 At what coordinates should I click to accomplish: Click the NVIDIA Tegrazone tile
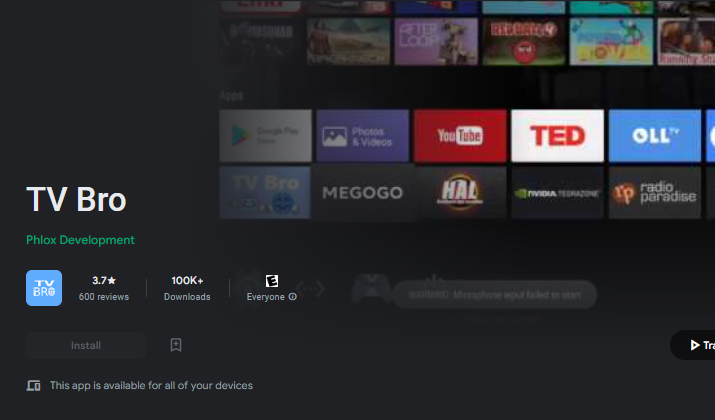[557, 192]
